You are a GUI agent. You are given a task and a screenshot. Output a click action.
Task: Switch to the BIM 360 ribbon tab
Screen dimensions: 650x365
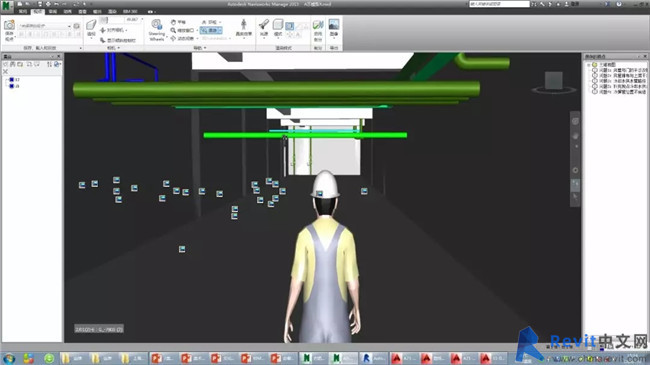pos(130,12)
